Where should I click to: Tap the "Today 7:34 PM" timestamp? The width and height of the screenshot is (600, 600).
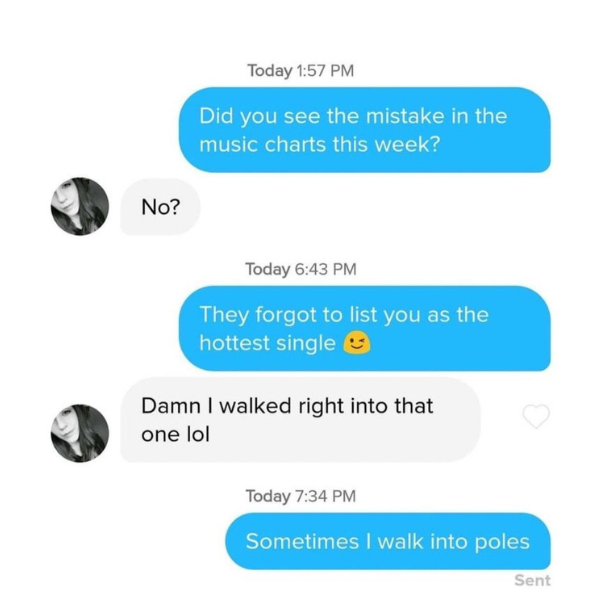point(301,496)
